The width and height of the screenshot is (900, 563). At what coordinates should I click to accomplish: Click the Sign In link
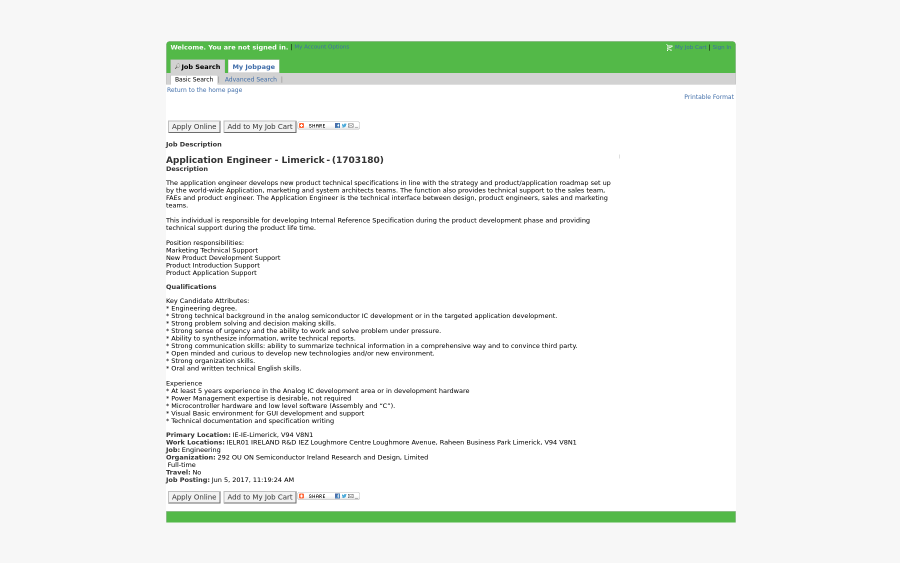(721, 47)
